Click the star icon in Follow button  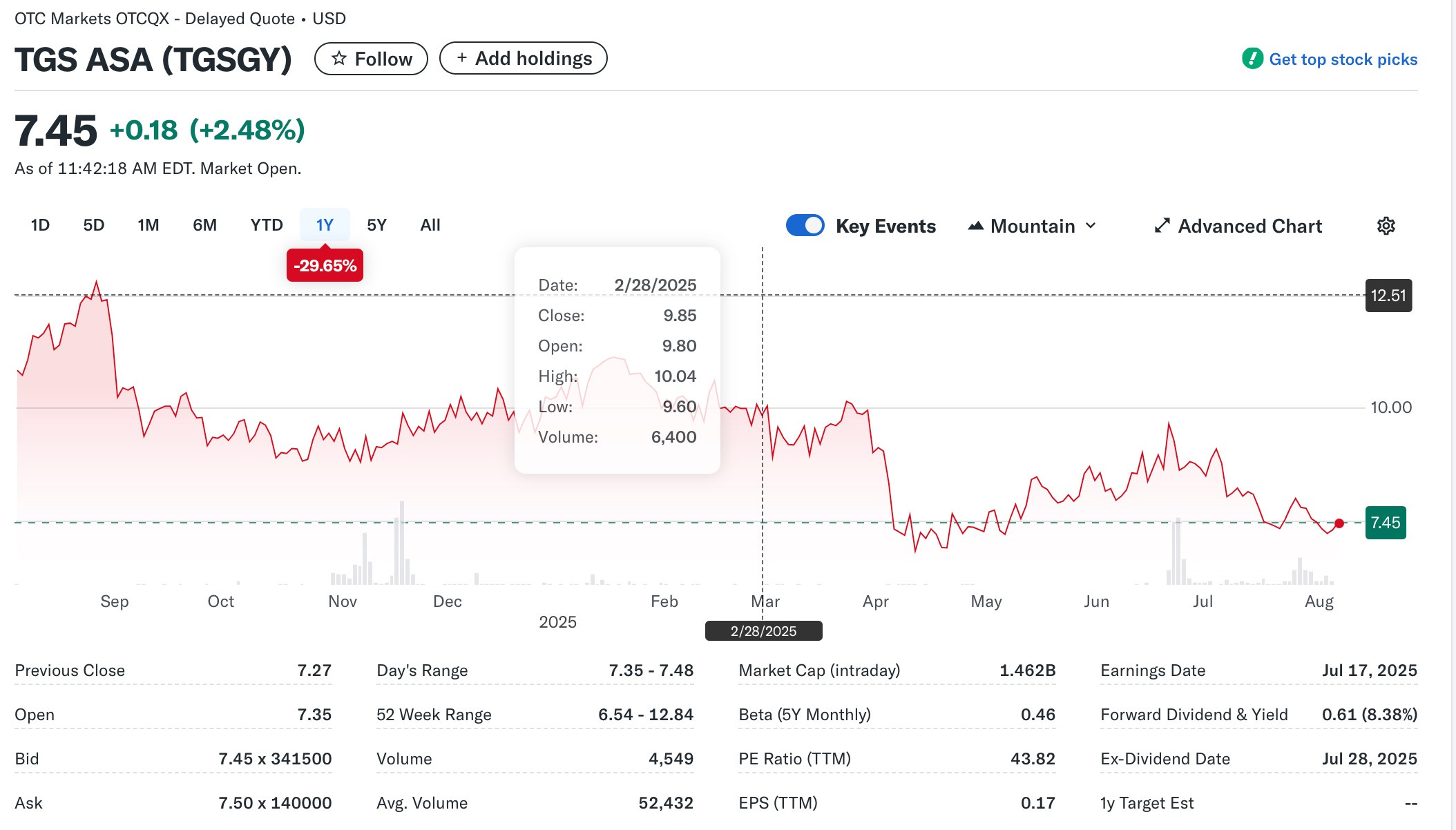pyautogui.click(x=338, y=59)
